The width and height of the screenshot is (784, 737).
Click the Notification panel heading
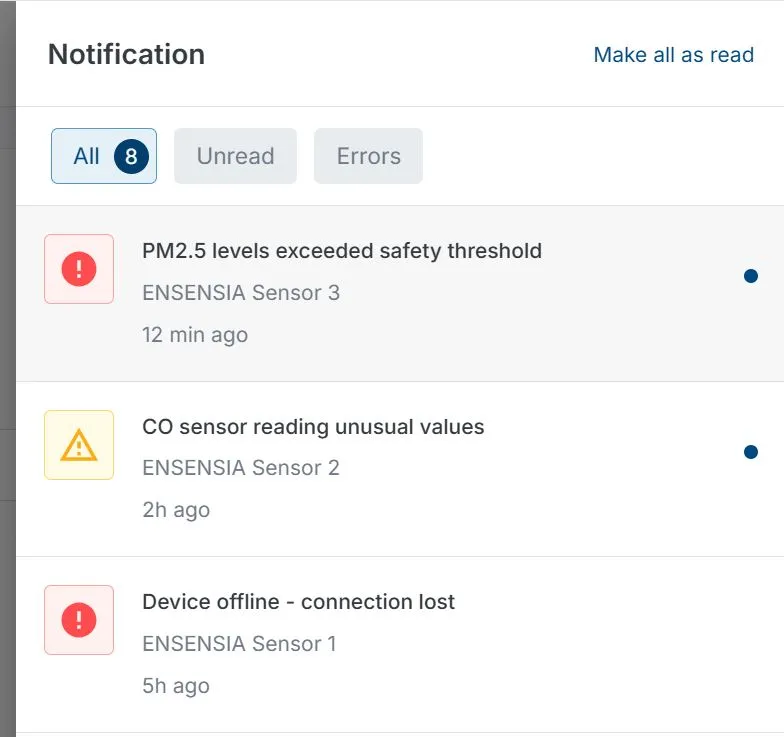click(x=126, y=54)
